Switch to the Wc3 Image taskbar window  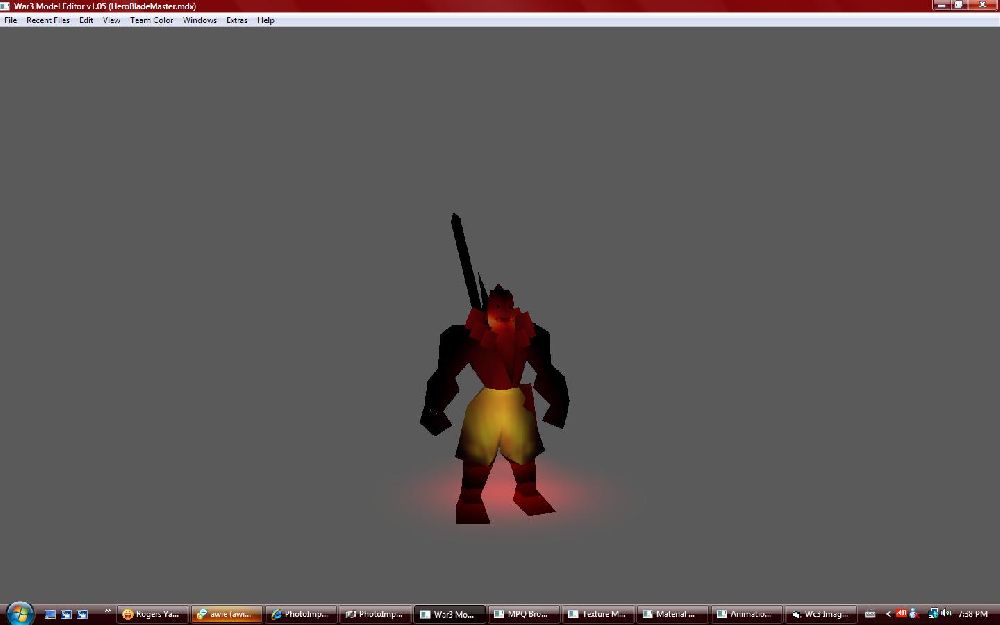821,615
